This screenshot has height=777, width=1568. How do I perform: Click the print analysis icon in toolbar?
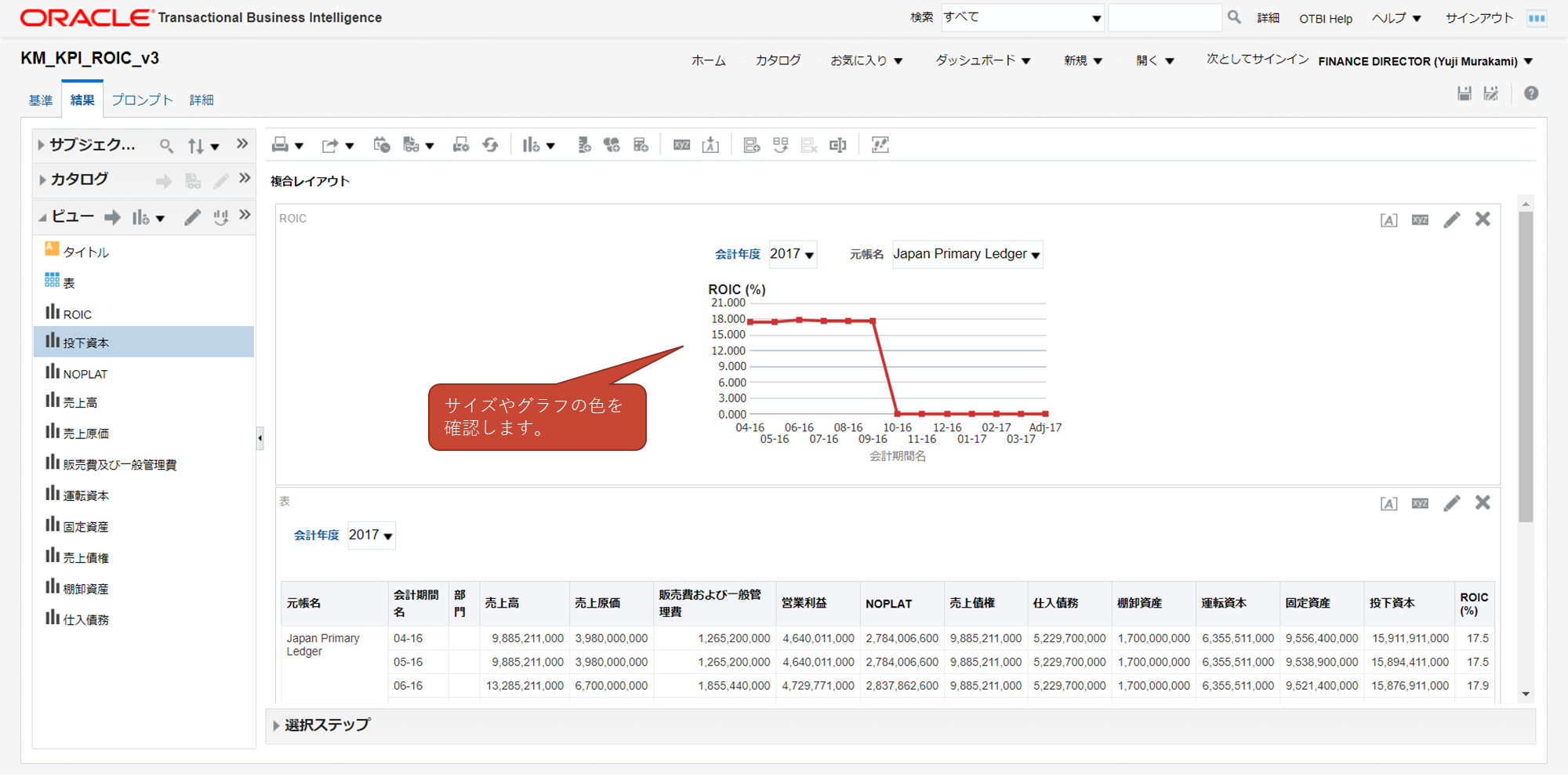point(280,145)
